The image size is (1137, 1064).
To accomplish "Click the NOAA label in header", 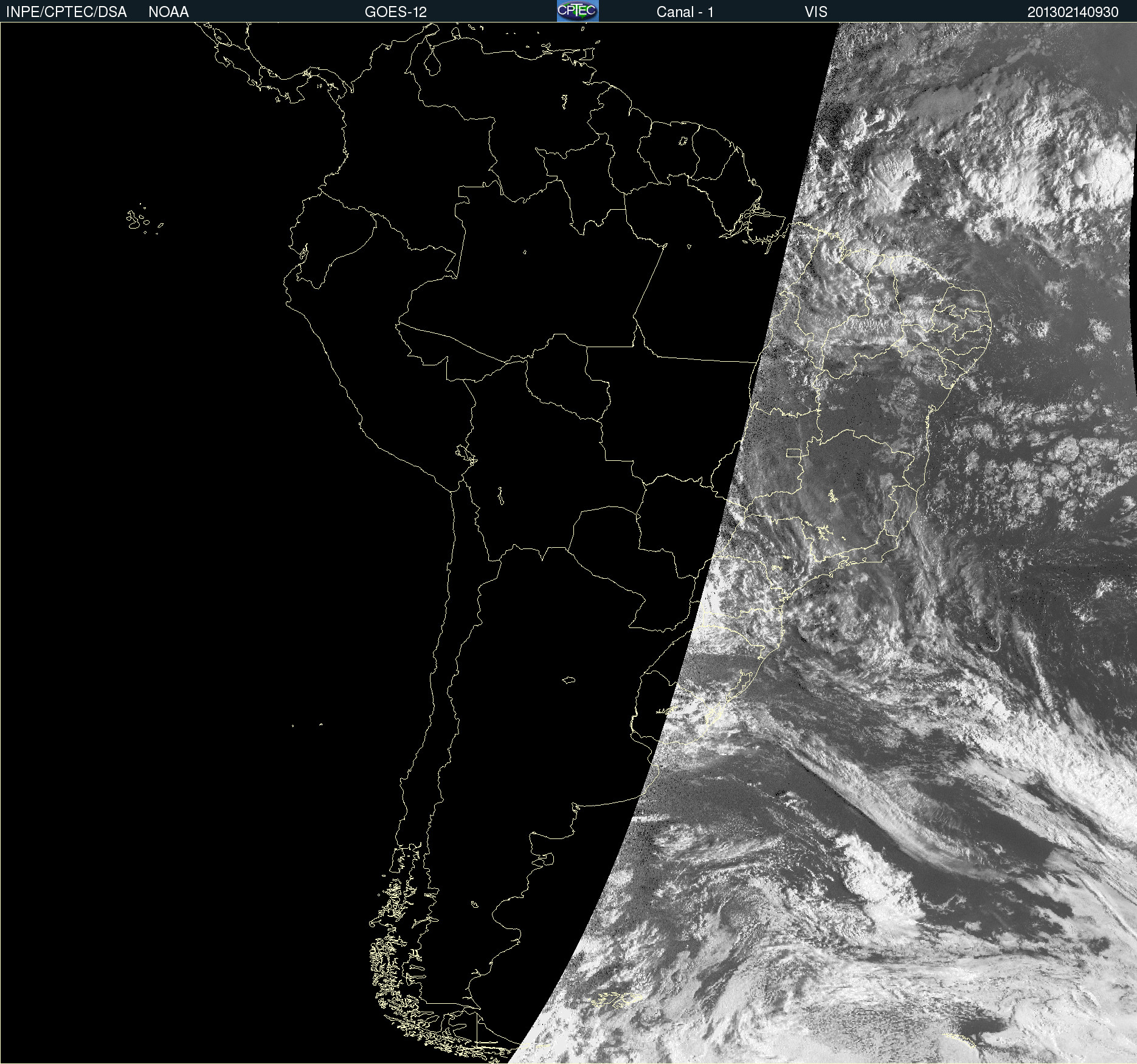I will [x=168, y=12].
